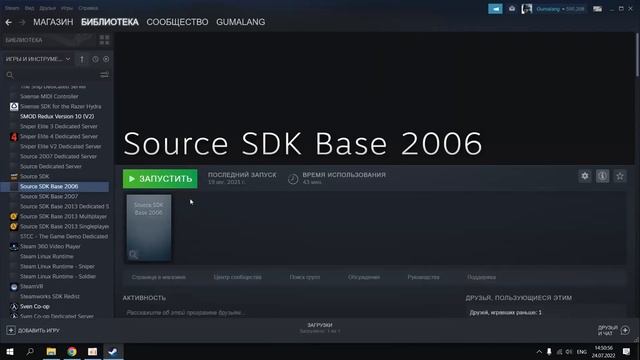Click the blue announcements button at top
This screenshot has height=360, width=640.
tap(495, 9)
